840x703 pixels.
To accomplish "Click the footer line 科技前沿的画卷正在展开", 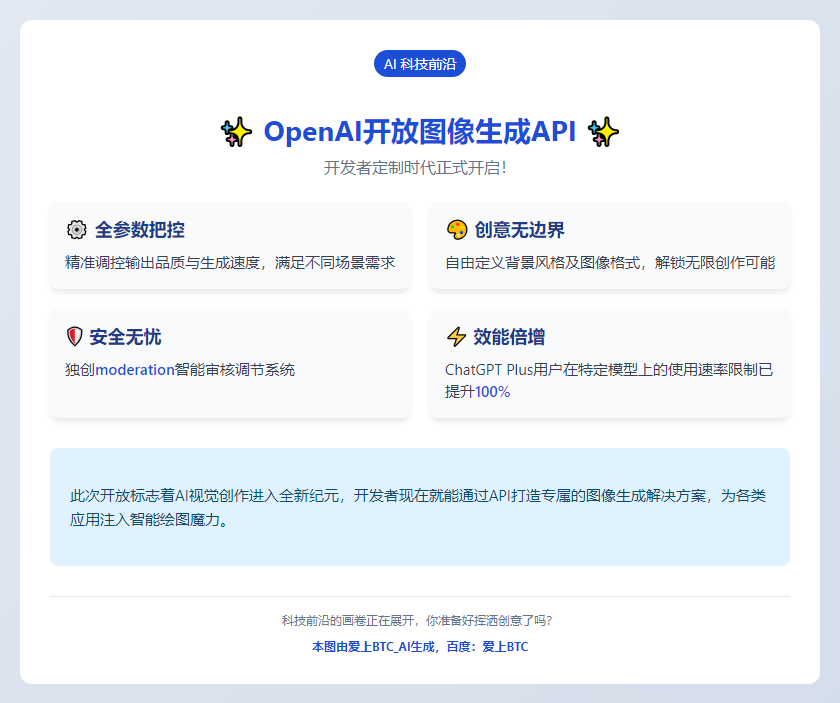I will pos(417,620).
